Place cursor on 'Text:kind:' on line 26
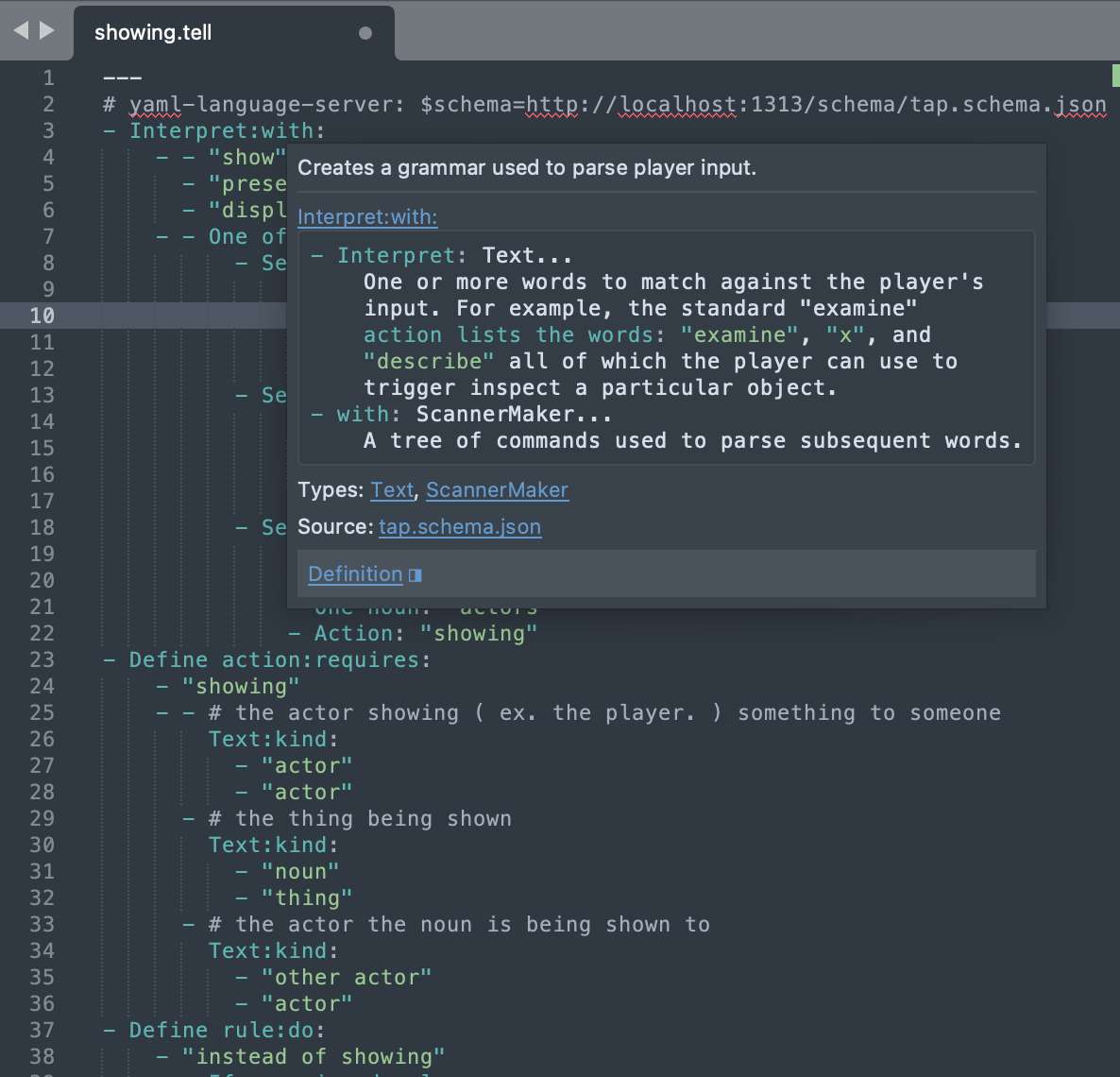This screenshot has height=1077, width=1120. (273, 739)
